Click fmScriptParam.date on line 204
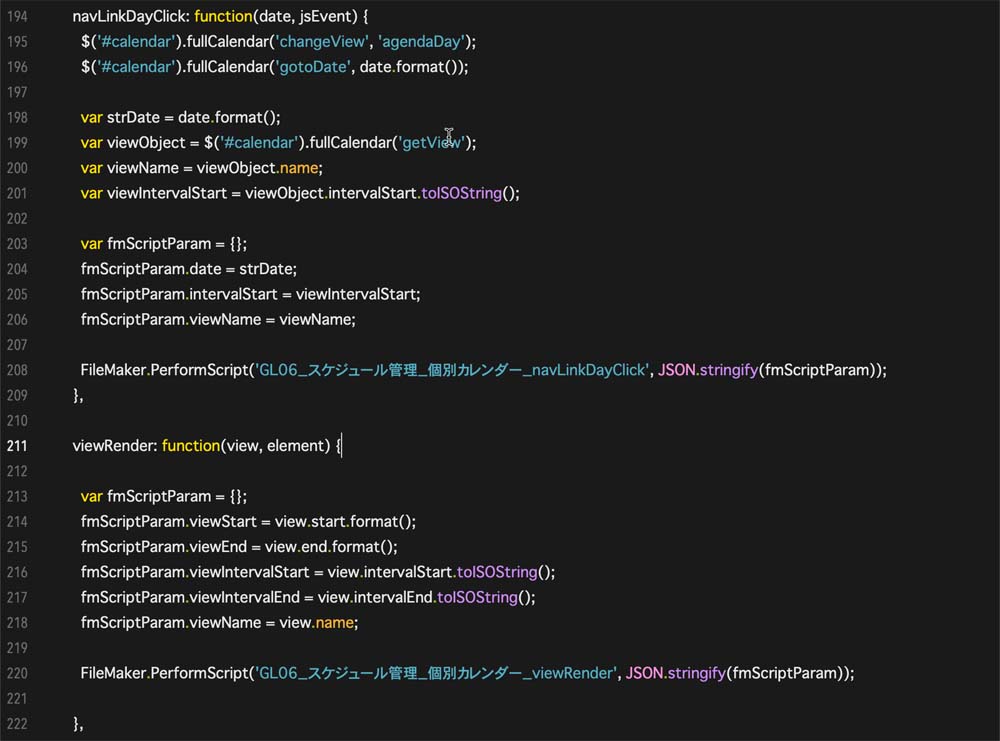1000x741 pixels. click(151, 269)
